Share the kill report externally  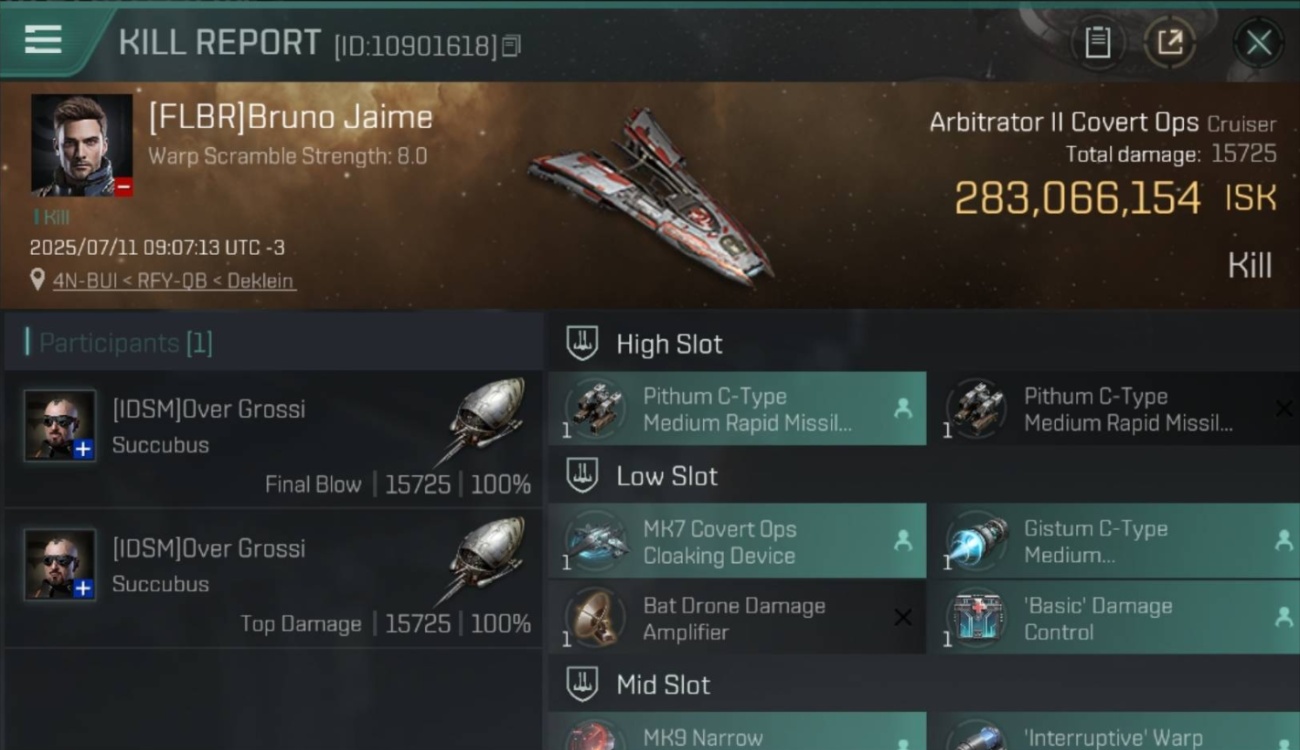(1169, 43)
